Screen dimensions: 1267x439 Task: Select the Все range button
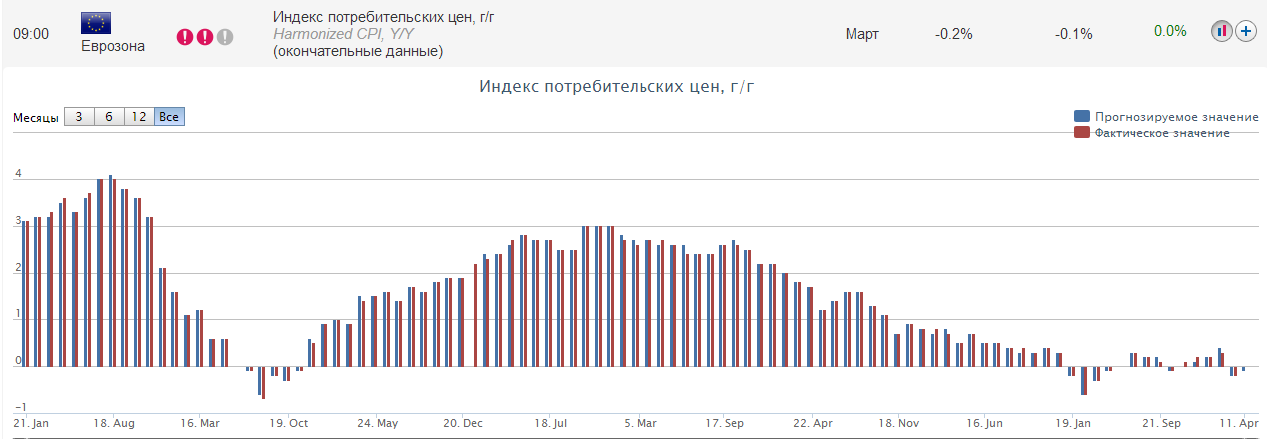pyautogui.click(x=169, y=117)
